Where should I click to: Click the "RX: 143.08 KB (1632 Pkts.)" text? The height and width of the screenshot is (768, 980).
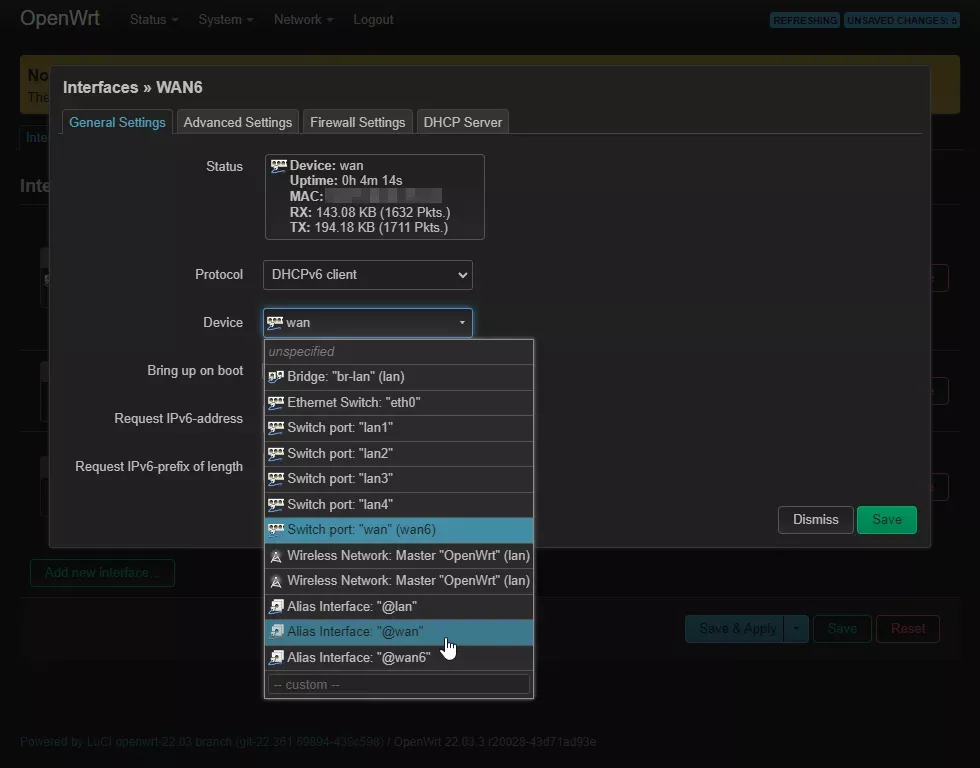point(370,212)
